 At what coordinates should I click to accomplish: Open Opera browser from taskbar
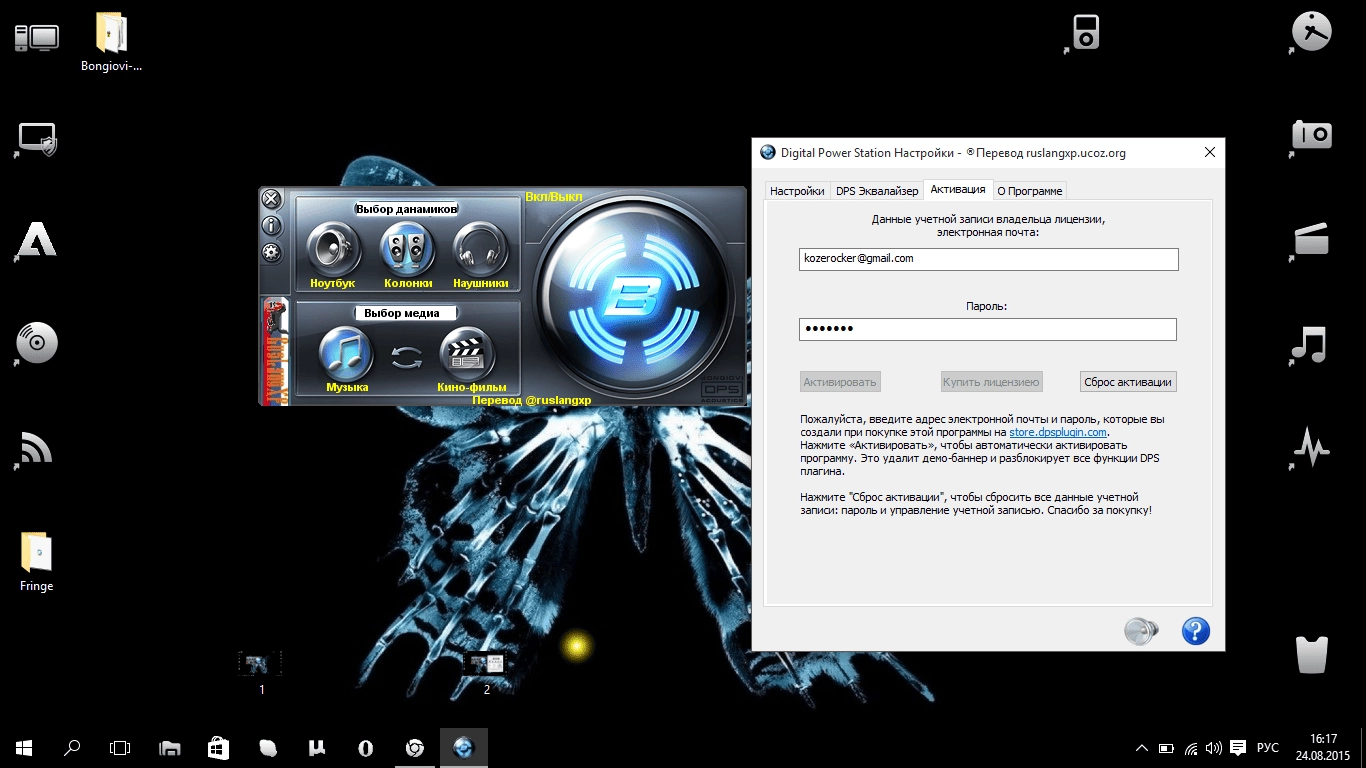[x=366, y=748]
